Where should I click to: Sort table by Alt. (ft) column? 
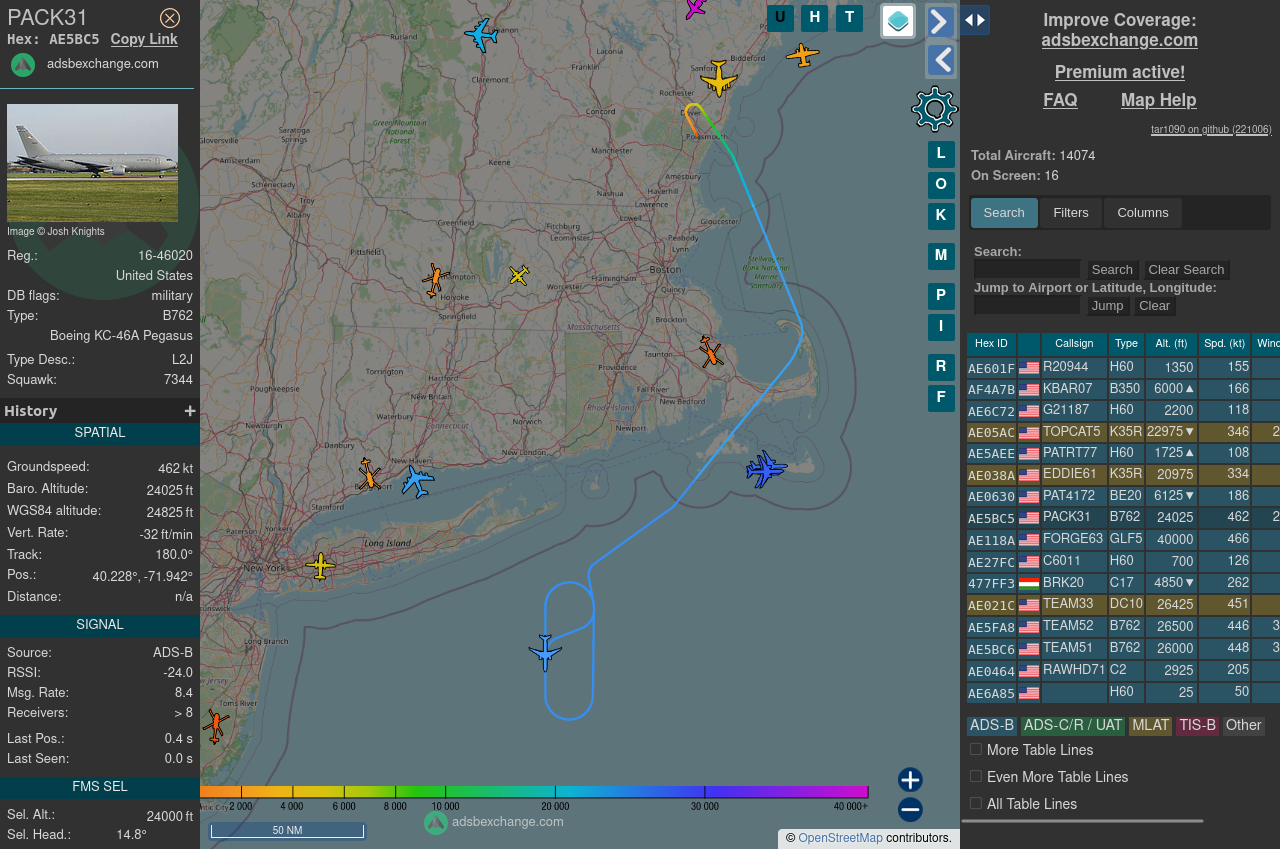(1171, 344)
